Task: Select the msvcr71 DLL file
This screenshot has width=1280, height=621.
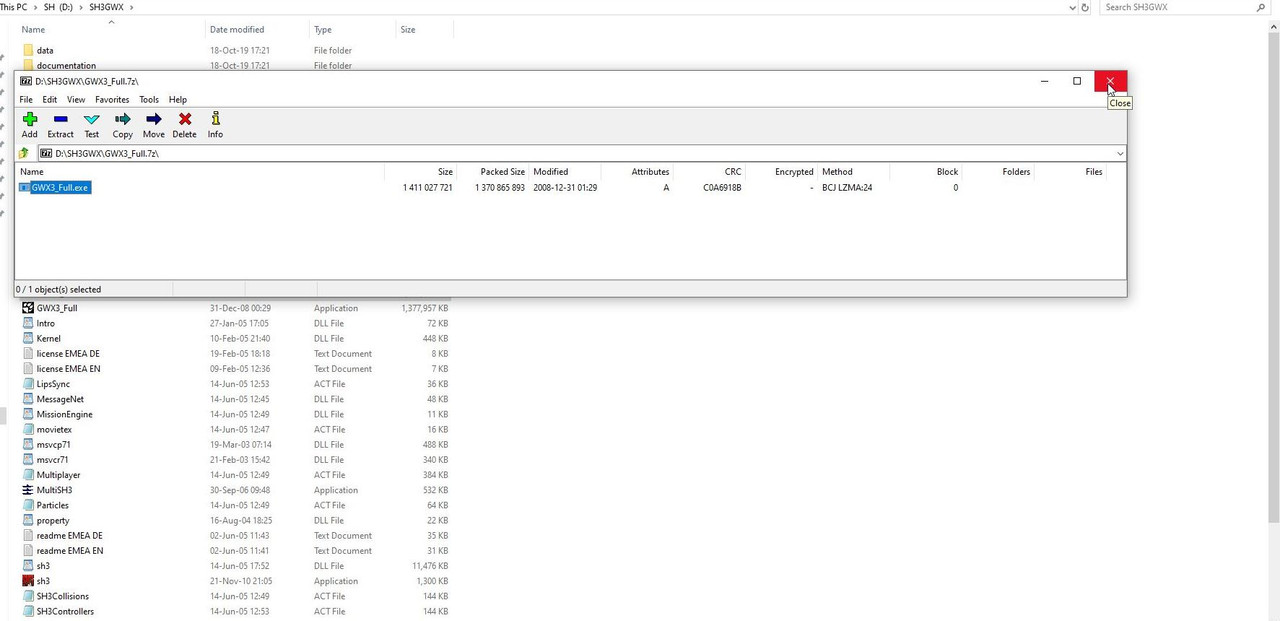Action: (52, 460)
